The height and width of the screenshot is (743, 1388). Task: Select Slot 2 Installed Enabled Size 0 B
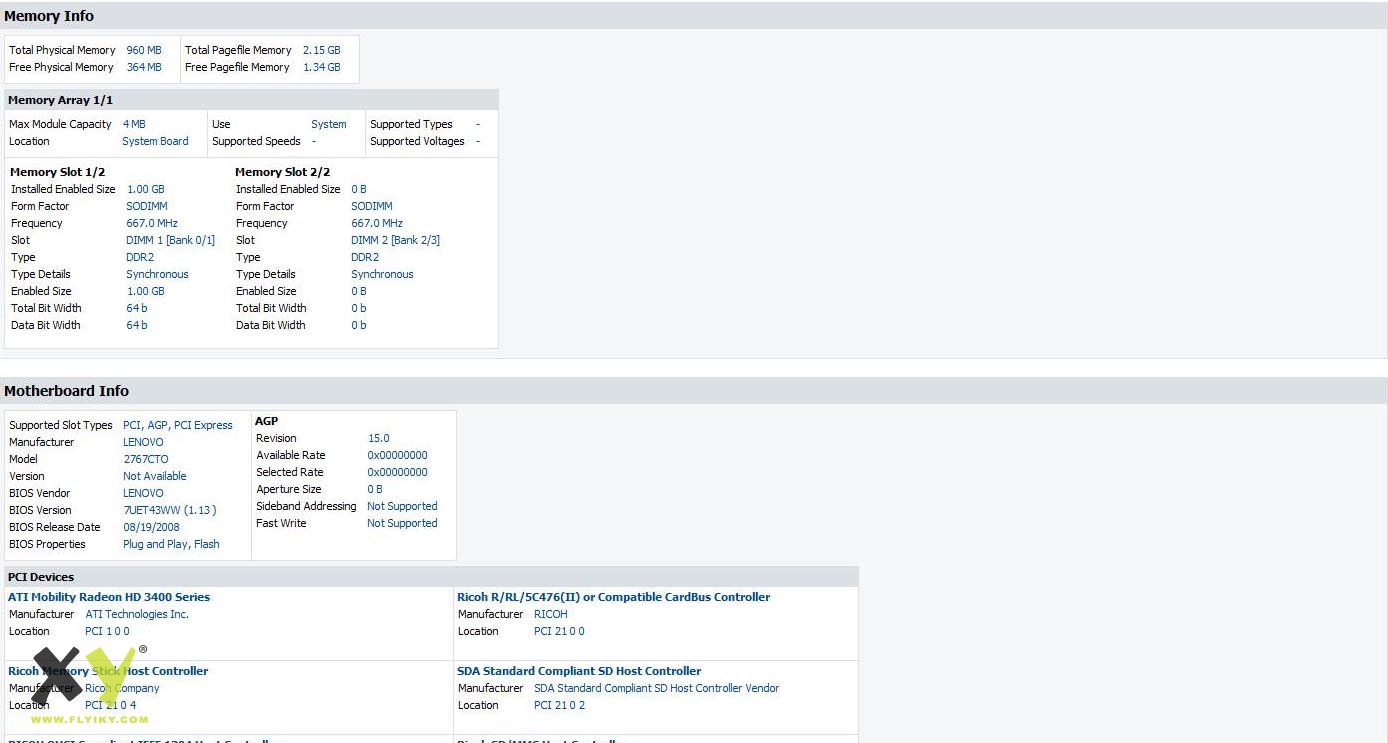pos(359,189)
